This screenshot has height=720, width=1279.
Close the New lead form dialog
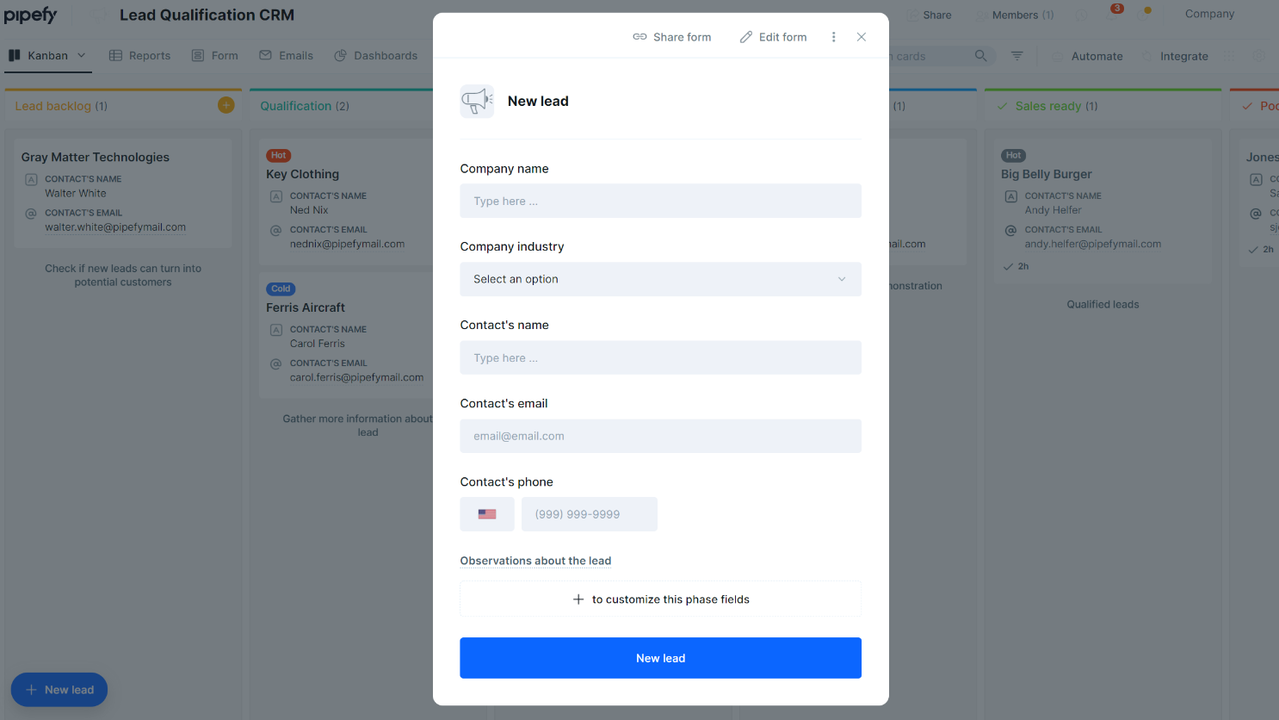pyautogui.click(x=861, y=37)
